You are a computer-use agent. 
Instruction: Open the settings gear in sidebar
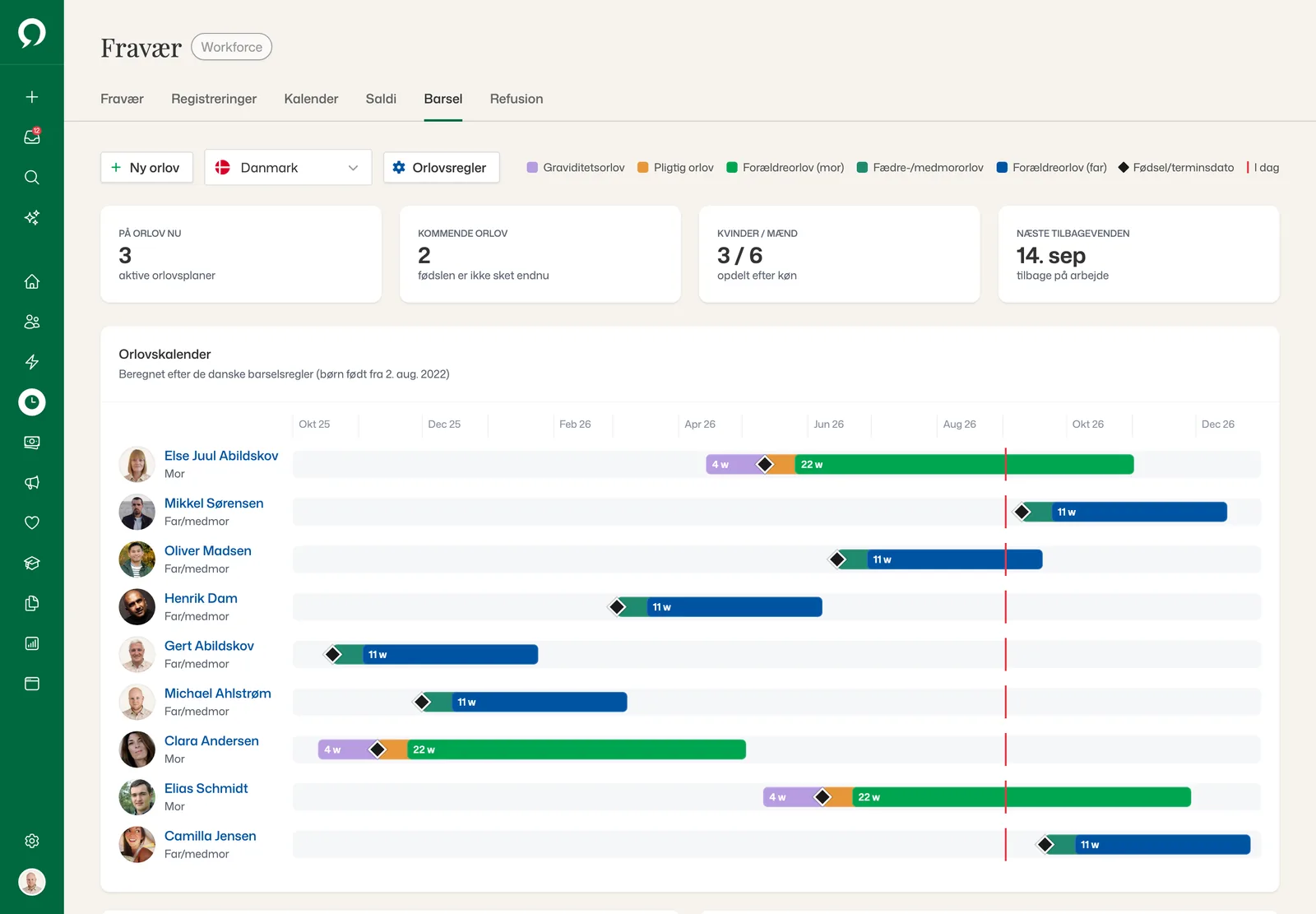[x=32, y=841]
